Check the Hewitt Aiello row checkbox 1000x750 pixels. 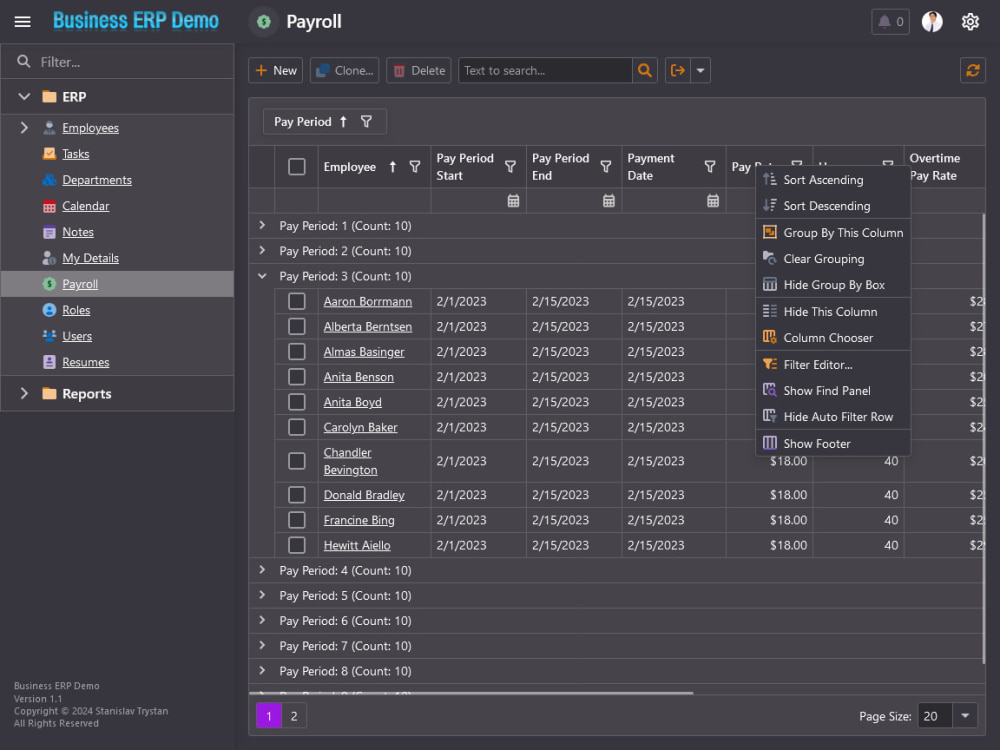click(297, 545)
